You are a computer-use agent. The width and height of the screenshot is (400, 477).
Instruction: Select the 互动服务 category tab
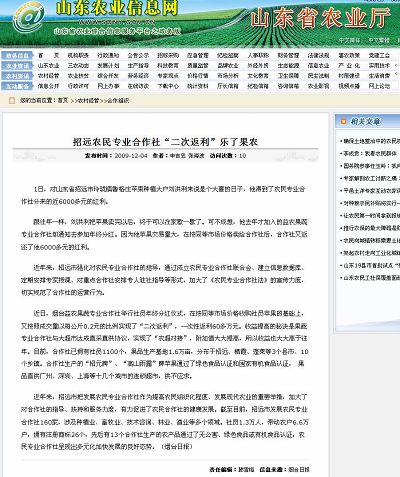(18, 86)
